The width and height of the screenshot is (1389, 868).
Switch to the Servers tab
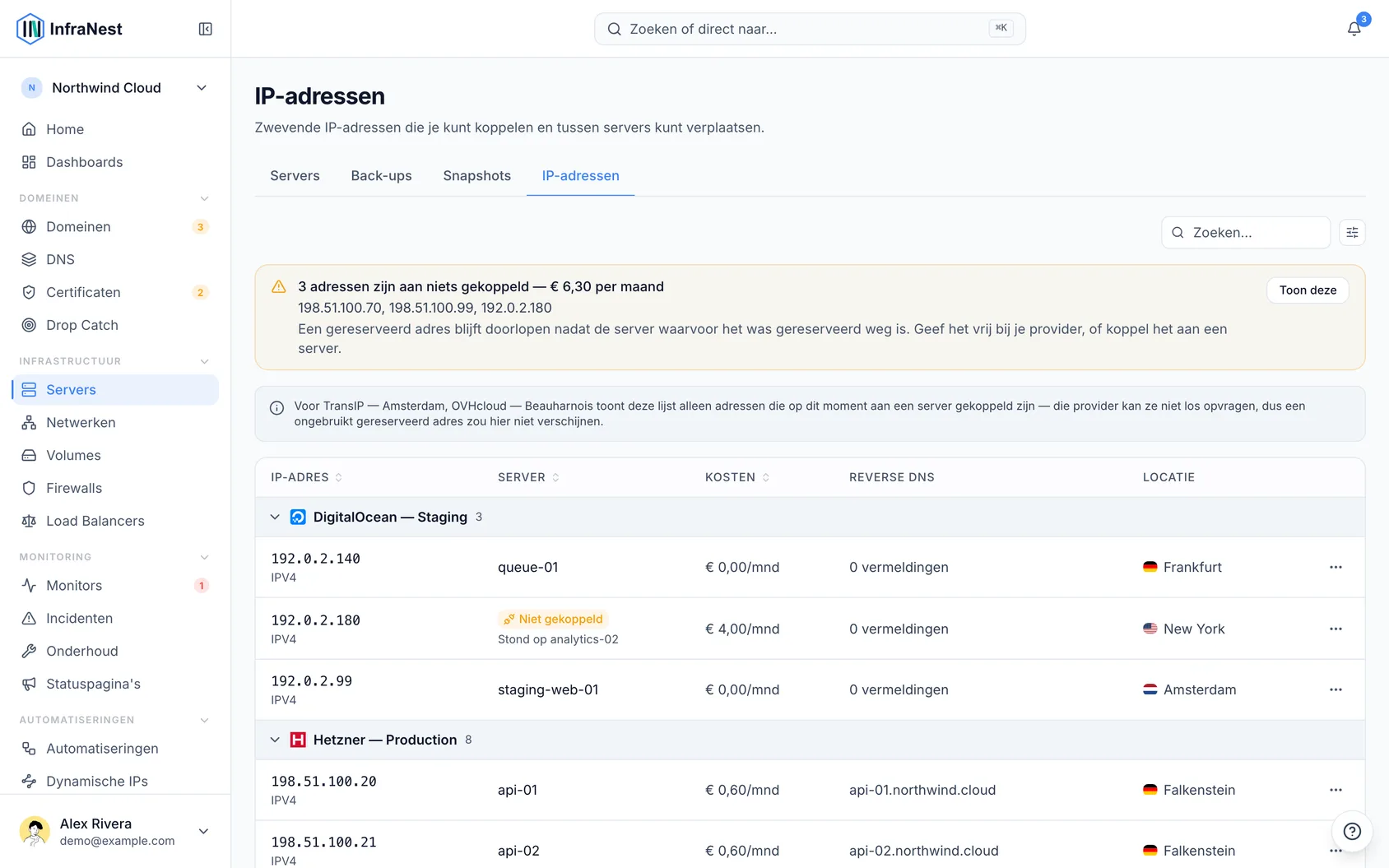click(295, 175)
